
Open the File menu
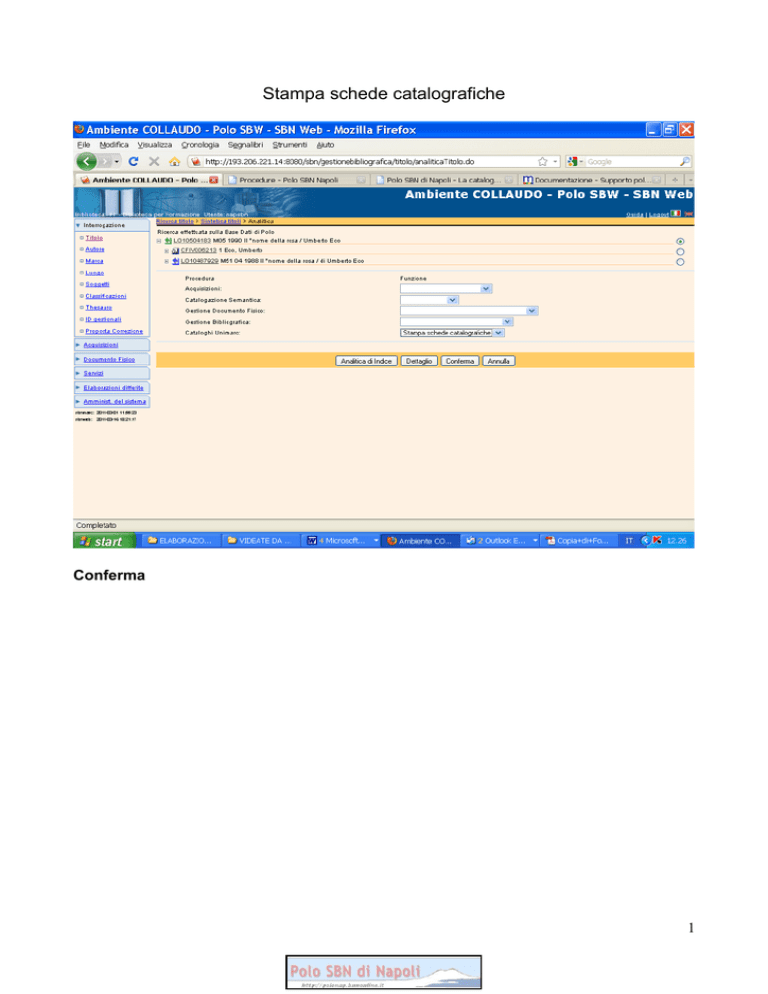click(83, 145)
